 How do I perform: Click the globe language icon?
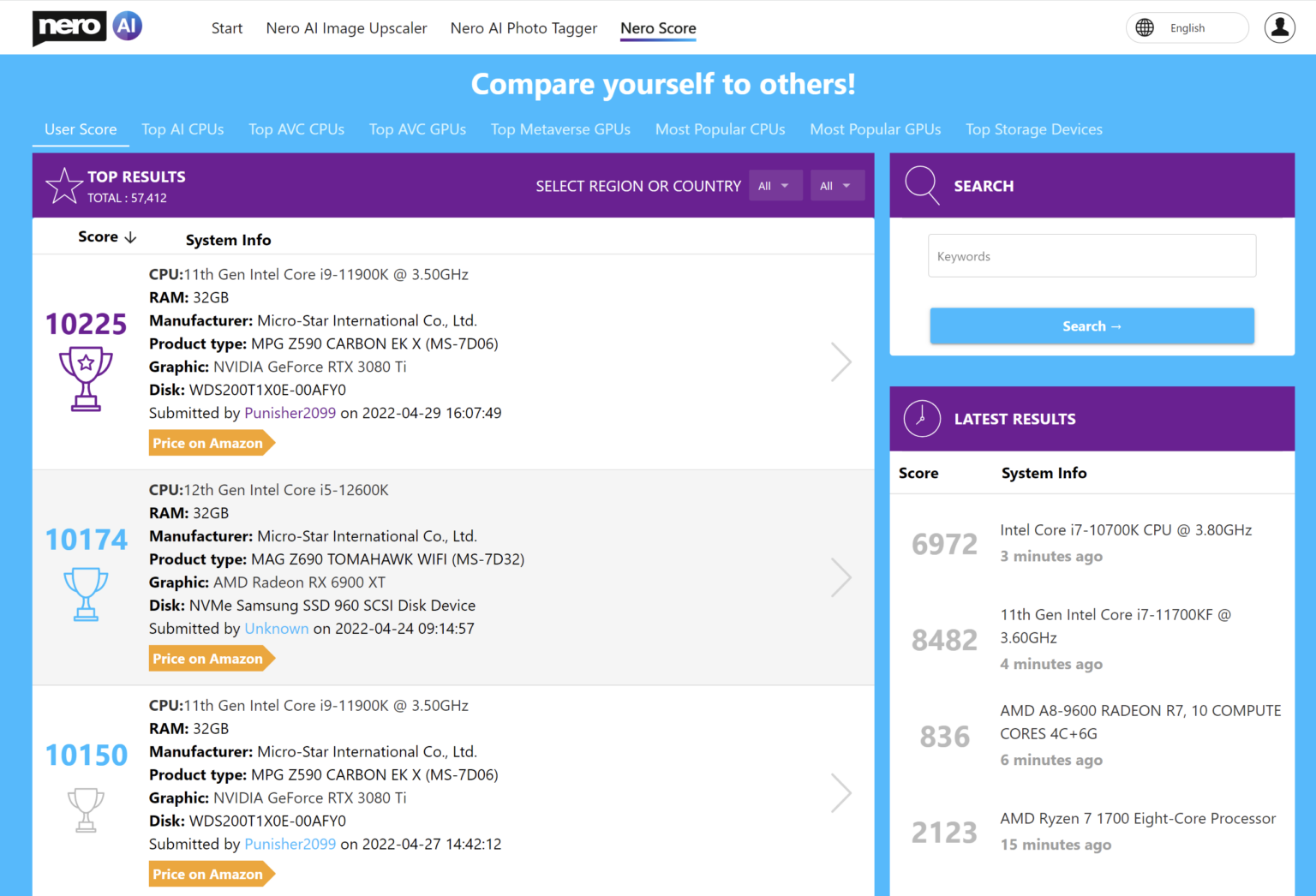point(1144,27)
